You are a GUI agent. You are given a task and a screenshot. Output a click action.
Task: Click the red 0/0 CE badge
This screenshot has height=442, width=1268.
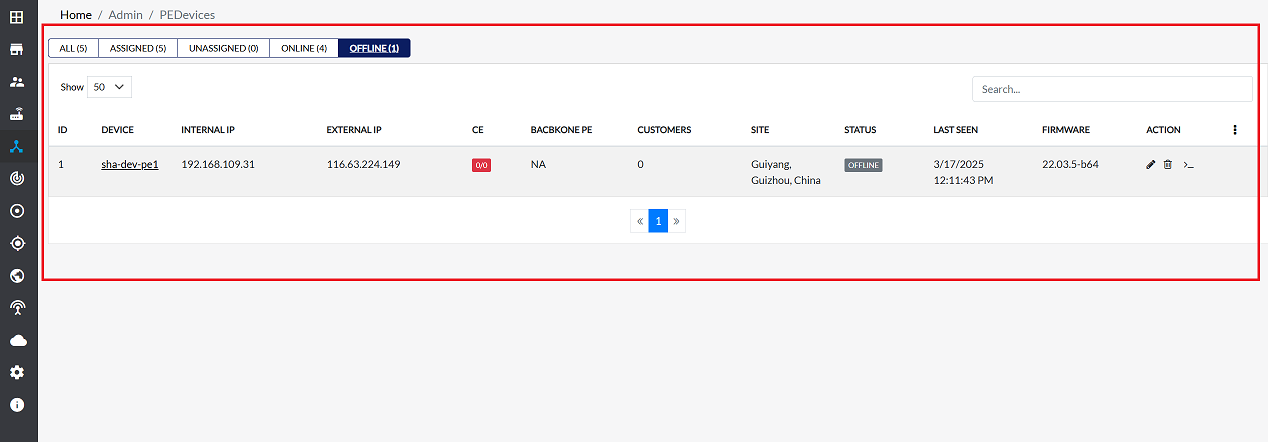point(481,165)
